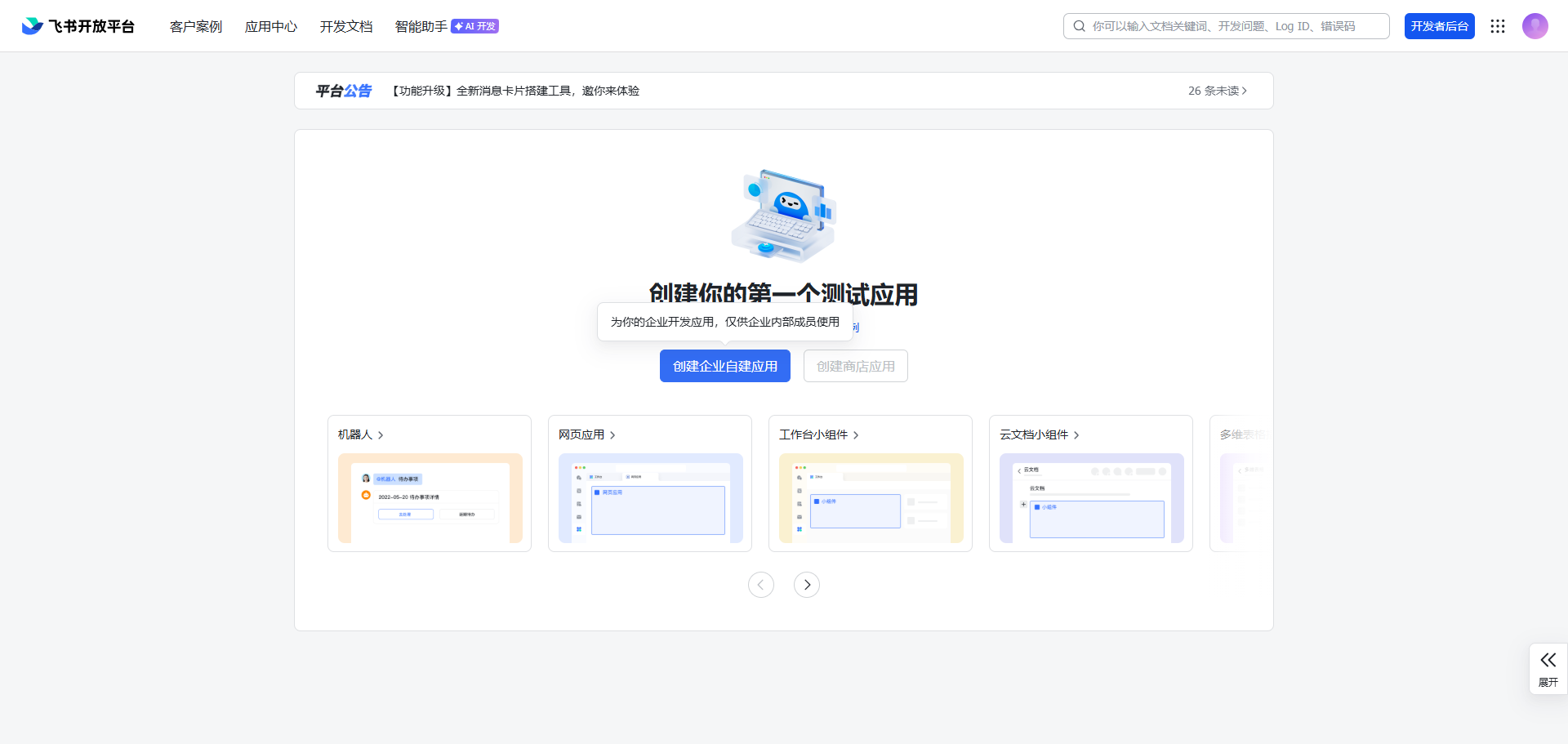The image size is (1568, 744).
Task: Click the magnifier icon in the search bar
Action: [x=1079, y=25]
